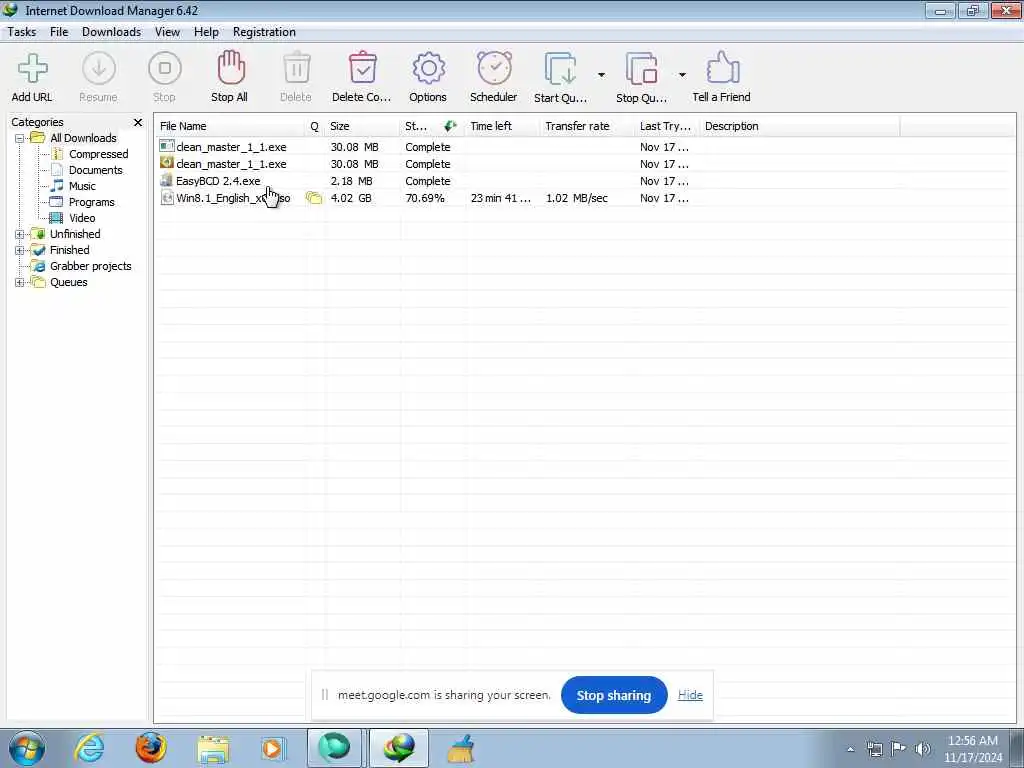Click the Stop toolbar icon
The width and height of the screenshot is (1024, 768).
point(165,69)
